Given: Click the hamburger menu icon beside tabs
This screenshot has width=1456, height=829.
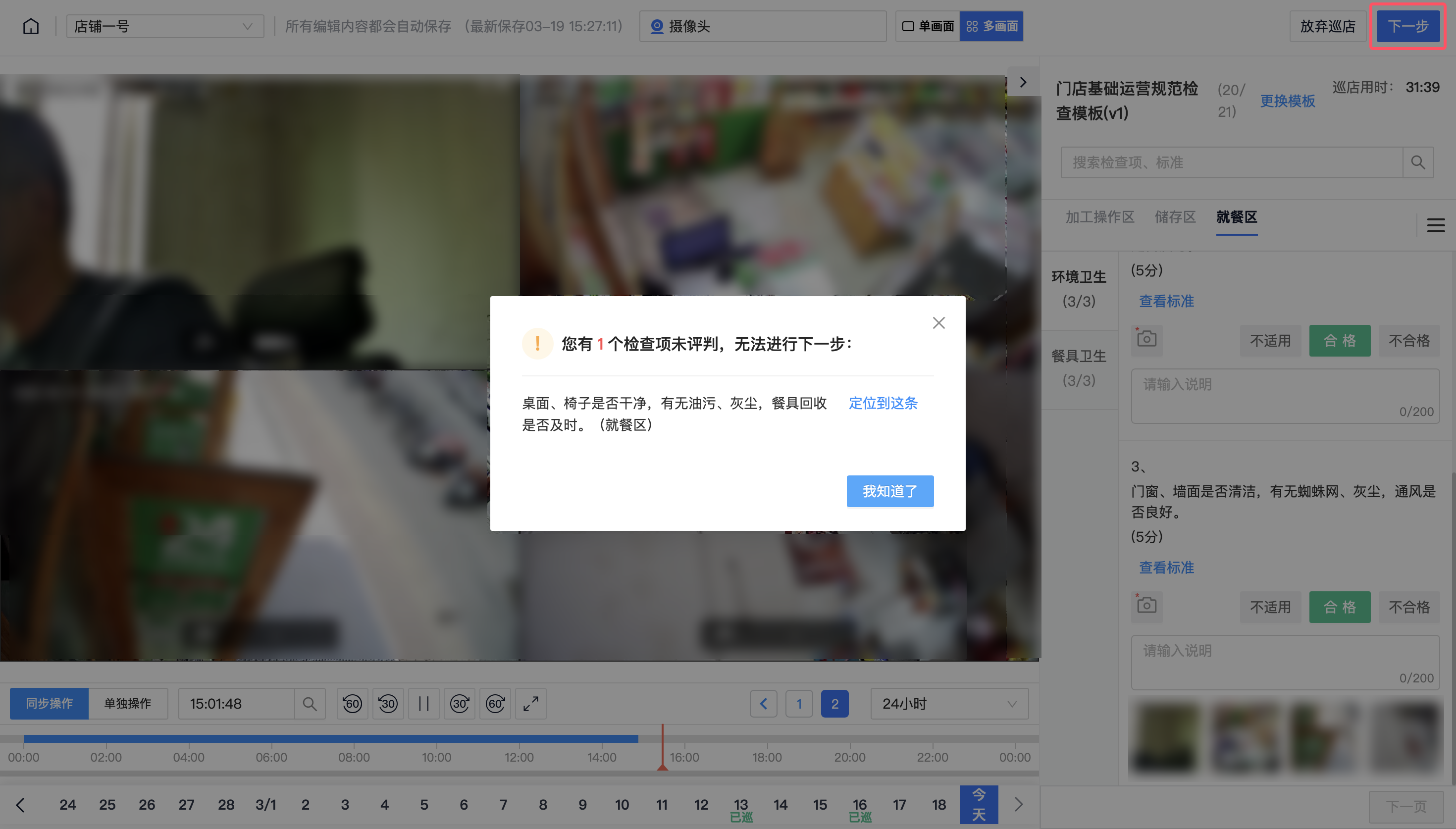Looking at the screenshot, I should click(x=1436, y=225).
